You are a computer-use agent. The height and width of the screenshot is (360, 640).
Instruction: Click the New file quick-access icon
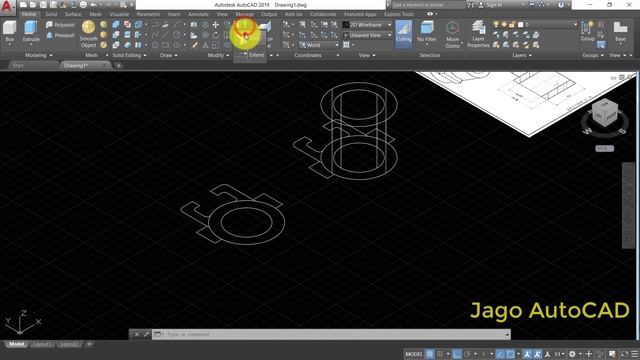[23, 5]
